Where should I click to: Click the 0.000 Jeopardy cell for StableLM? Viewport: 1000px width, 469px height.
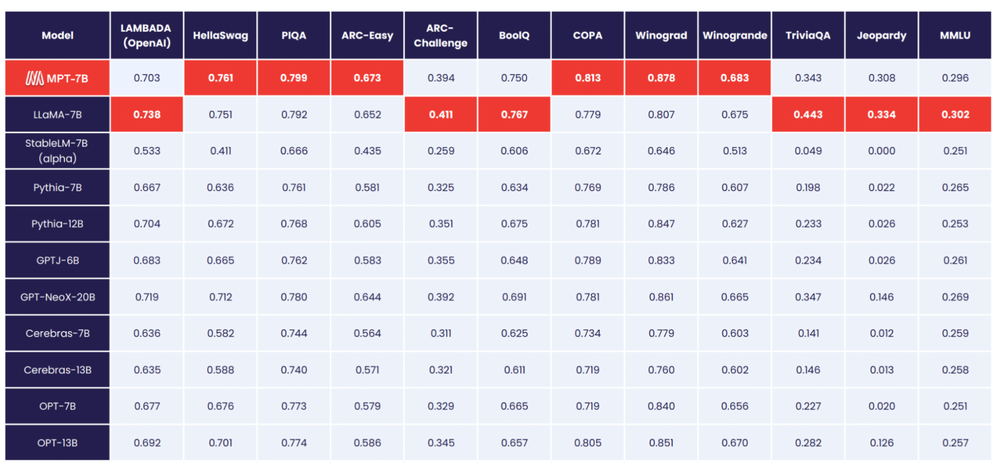881,151
